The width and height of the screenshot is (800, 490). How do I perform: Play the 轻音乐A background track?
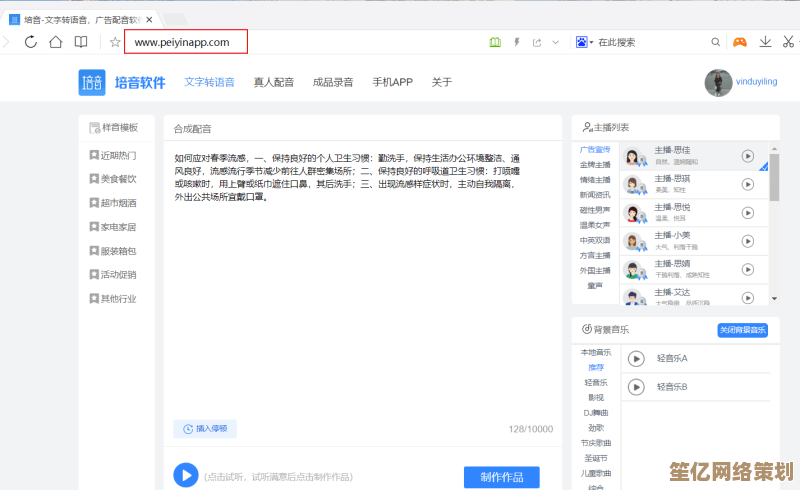click(x=636, y=359)
